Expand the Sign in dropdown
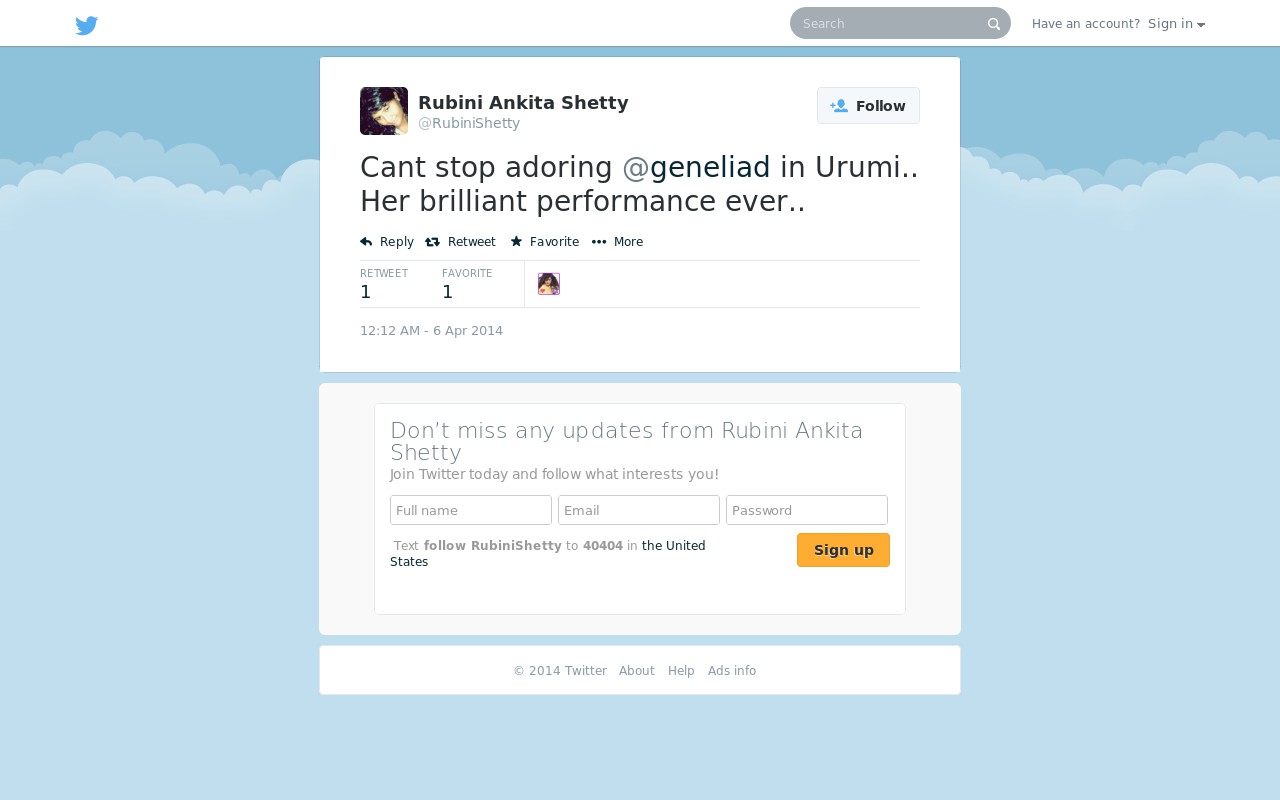The image size is (1280, 800). pos(1176,24)
